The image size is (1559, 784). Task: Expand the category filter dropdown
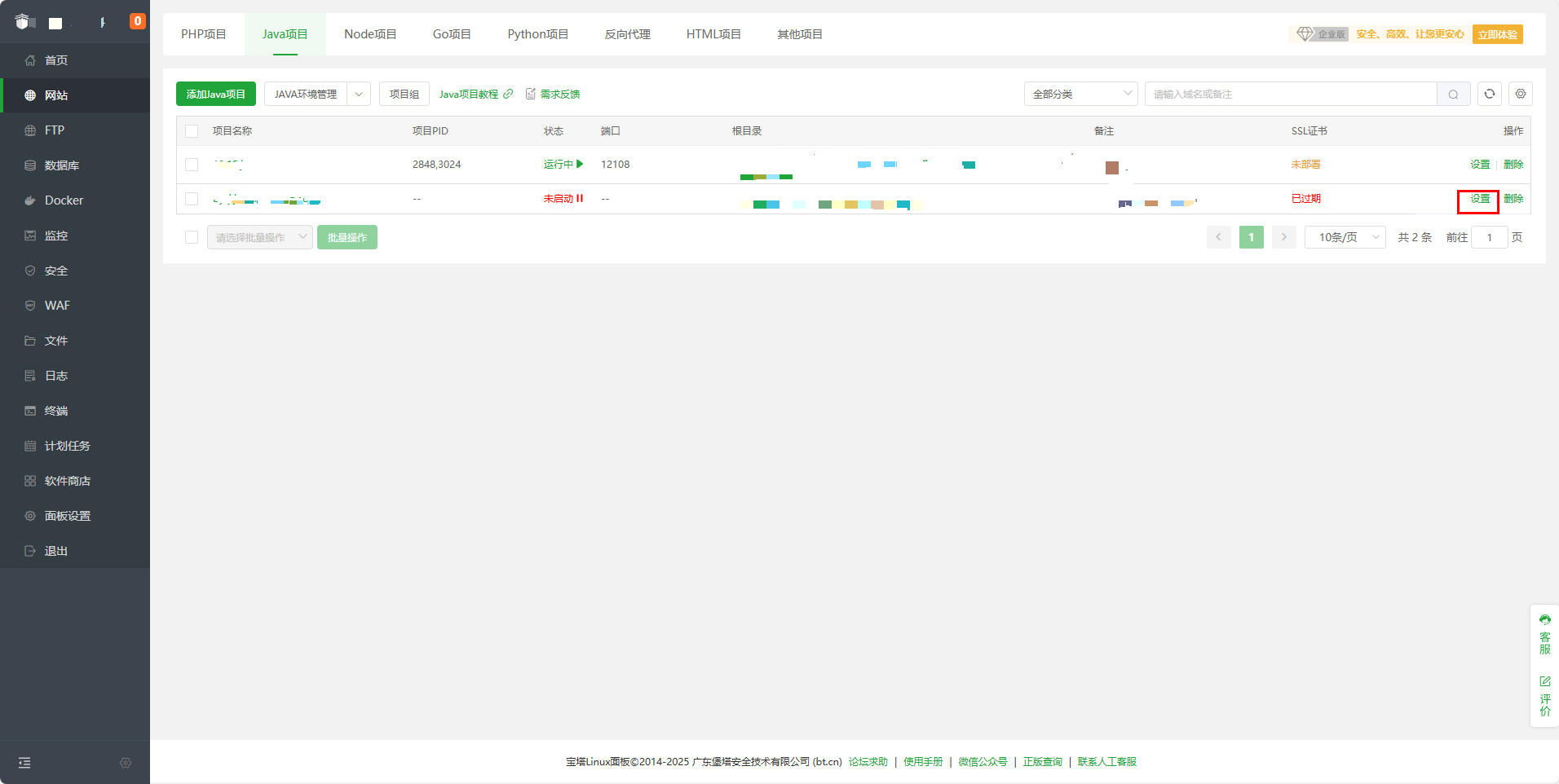coord(1080,95)
